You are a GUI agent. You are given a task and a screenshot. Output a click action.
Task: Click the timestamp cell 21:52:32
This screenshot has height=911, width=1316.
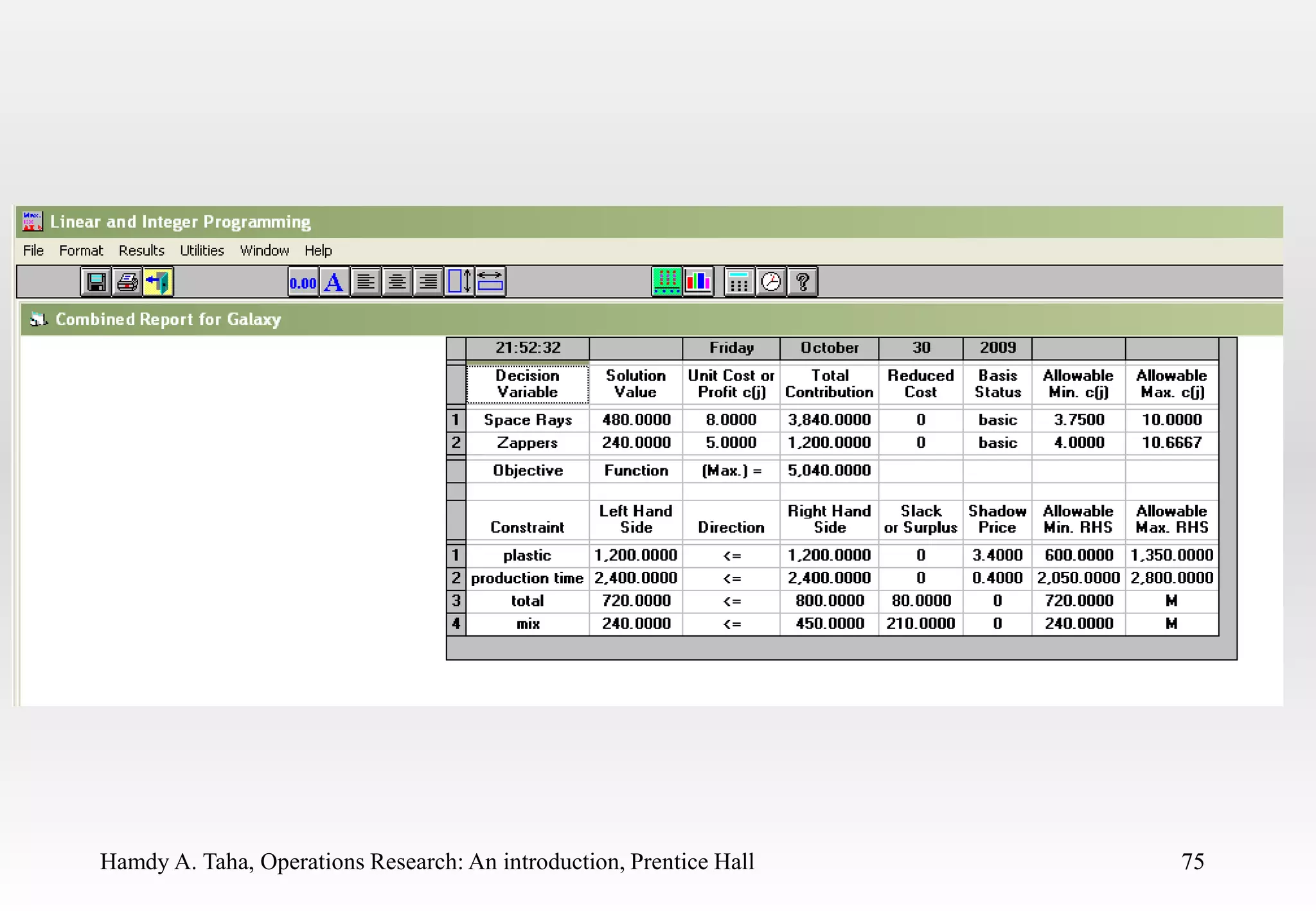(x=528, y=348)
